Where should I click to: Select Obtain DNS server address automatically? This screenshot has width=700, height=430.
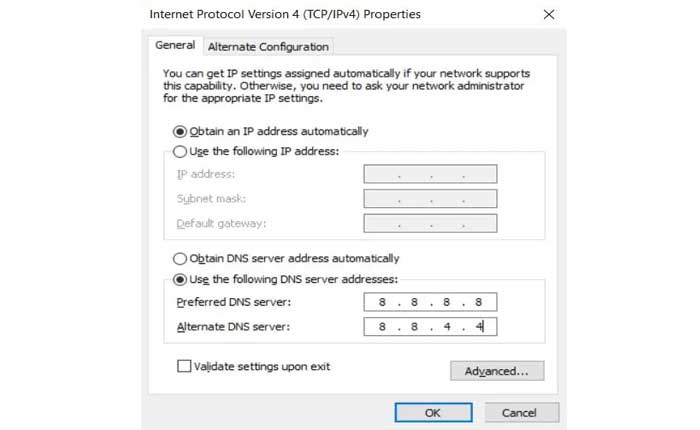pos(180,258)
